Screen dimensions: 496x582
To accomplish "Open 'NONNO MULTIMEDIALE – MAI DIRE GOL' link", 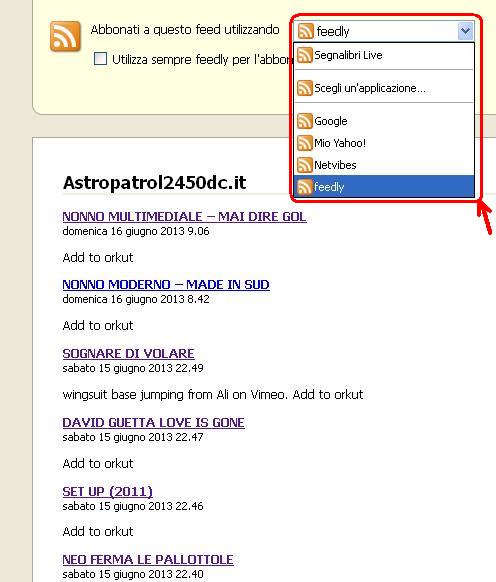I will pos(185,216).
